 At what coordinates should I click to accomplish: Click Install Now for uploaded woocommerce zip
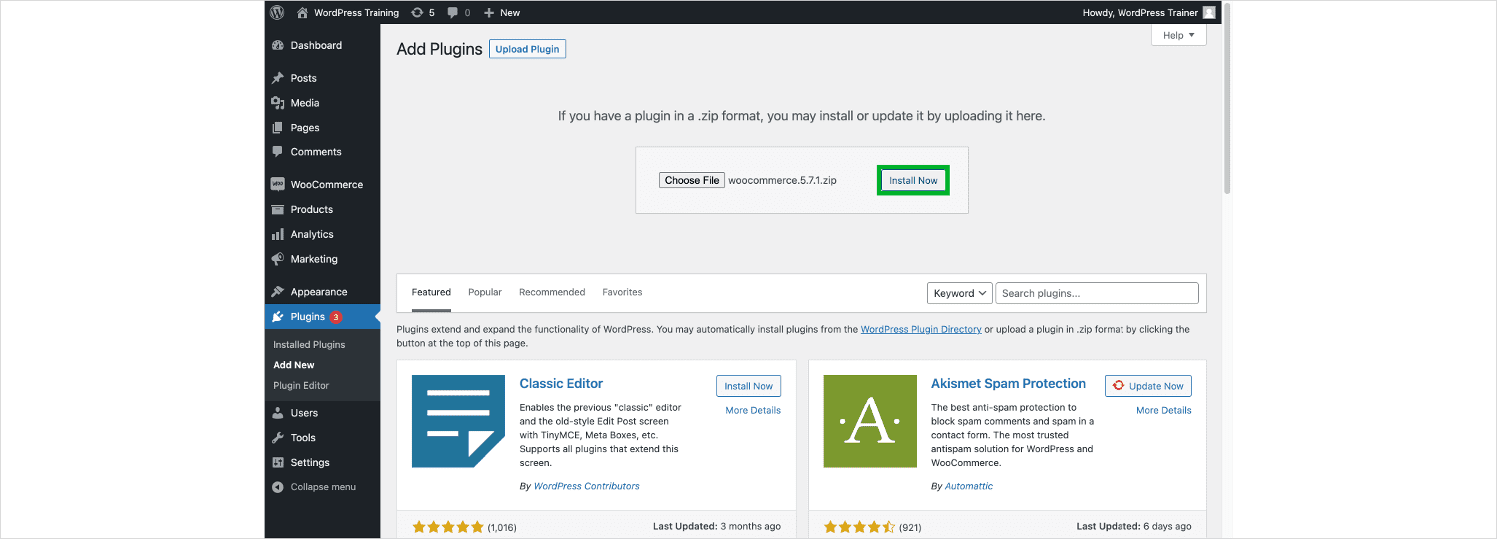point(913,181)
